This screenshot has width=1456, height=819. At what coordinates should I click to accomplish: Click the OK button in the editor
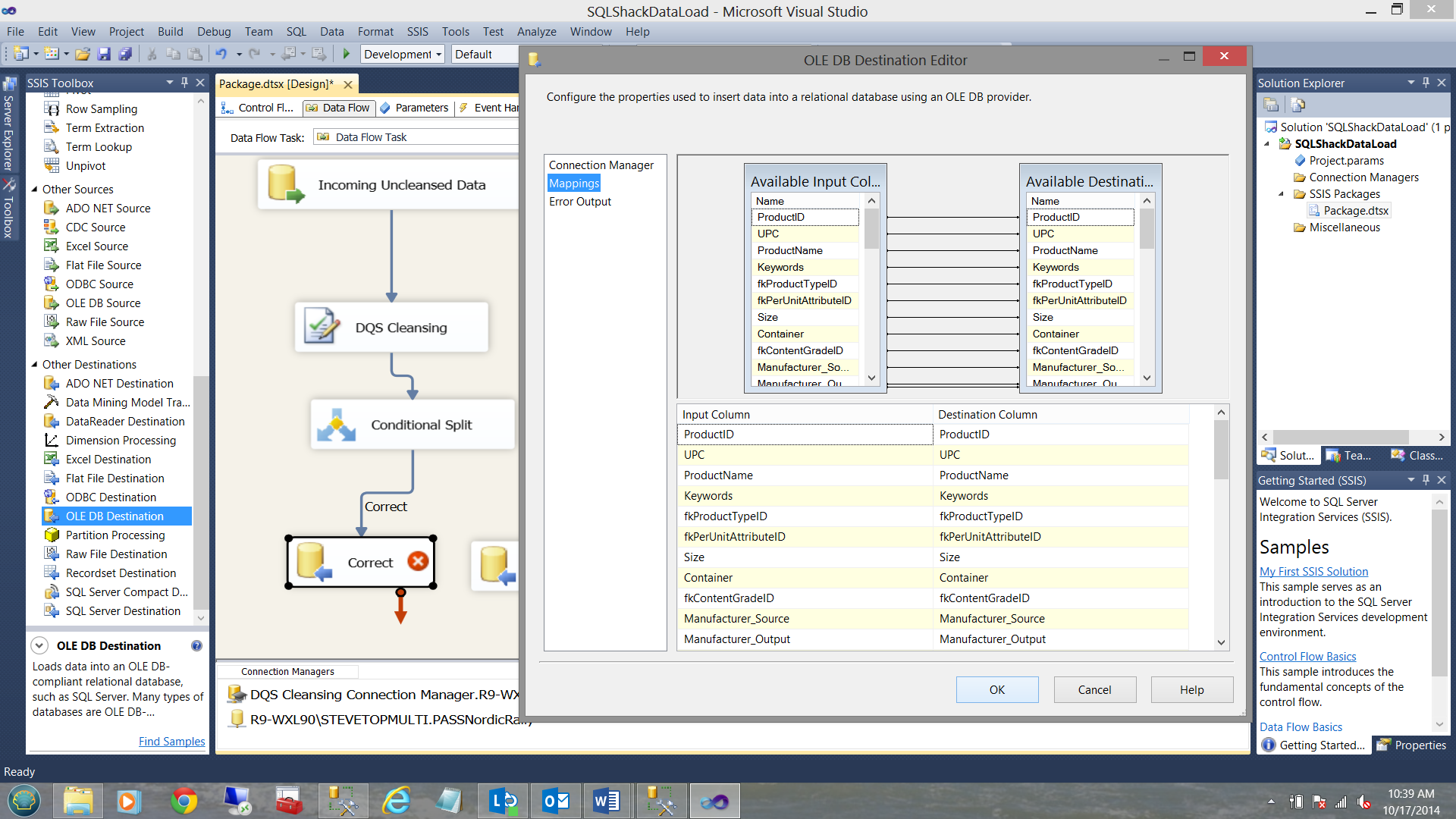pyautogui.click(x=996, y=689)
